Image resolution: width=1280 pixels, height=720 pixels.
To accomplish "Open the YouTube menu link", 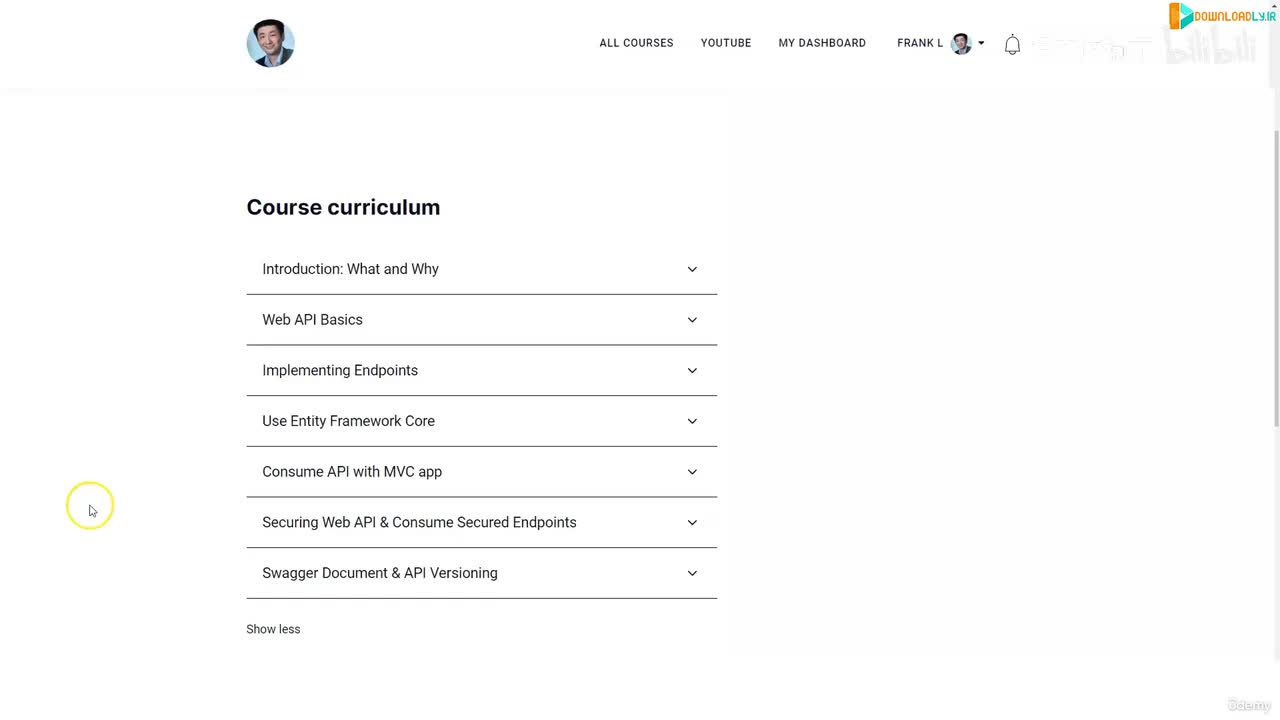I will [x=726, y=43].
